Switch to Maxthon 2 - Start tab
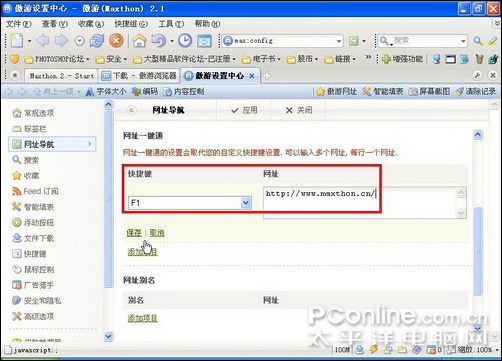Viewport: 502px width, 361px height. (x=61, y=76)
